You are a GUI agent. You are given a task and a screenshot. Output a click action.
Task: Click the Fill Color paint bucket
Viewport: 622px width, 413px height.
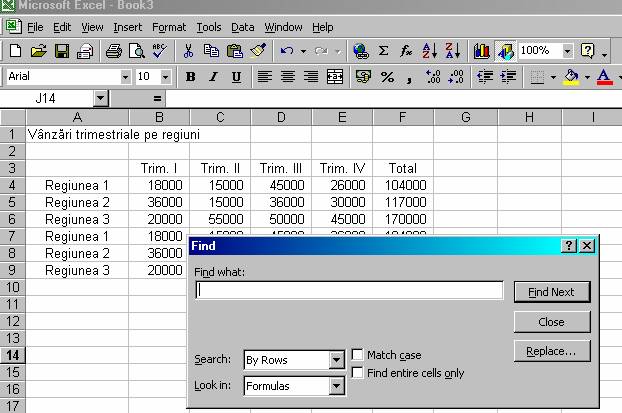coord(571,77)
